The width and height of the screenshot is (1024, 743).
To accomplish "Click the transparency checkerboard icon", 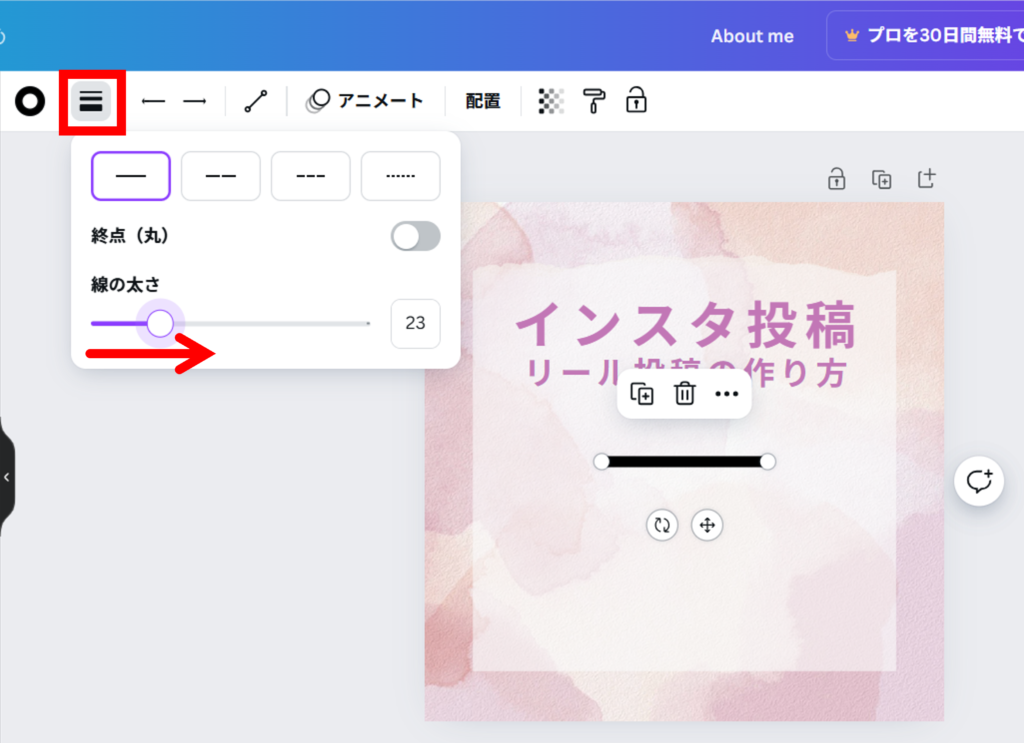I will (x=551, y=101).
